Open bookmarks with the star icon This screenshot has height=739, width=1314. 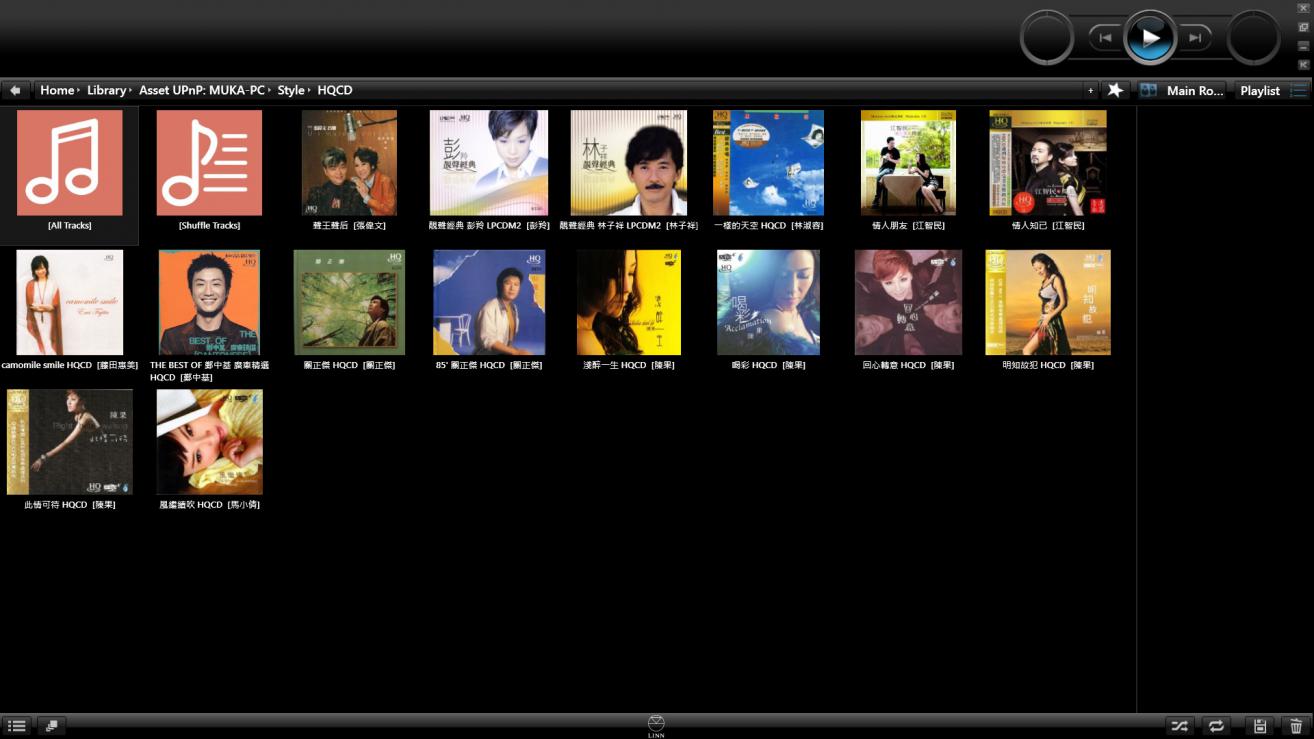tap(1115, 90)
